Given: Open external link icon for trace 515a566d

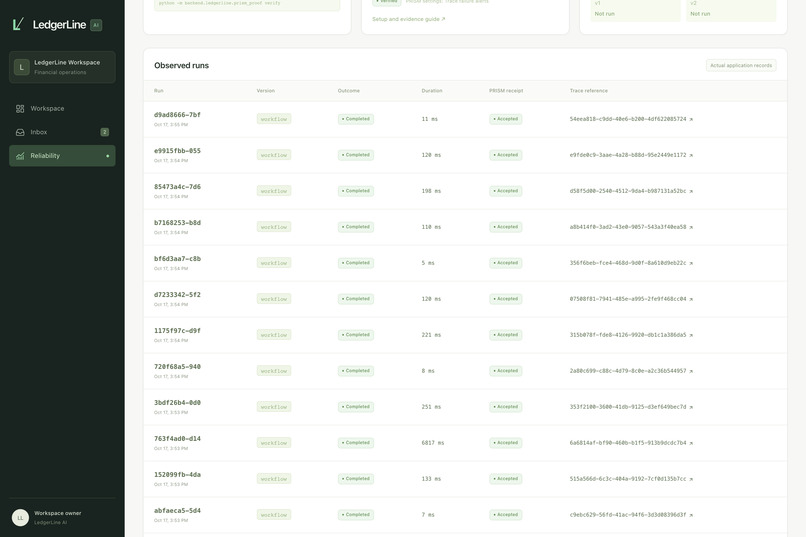Looking at the screenshot, I should click(691, 479).
